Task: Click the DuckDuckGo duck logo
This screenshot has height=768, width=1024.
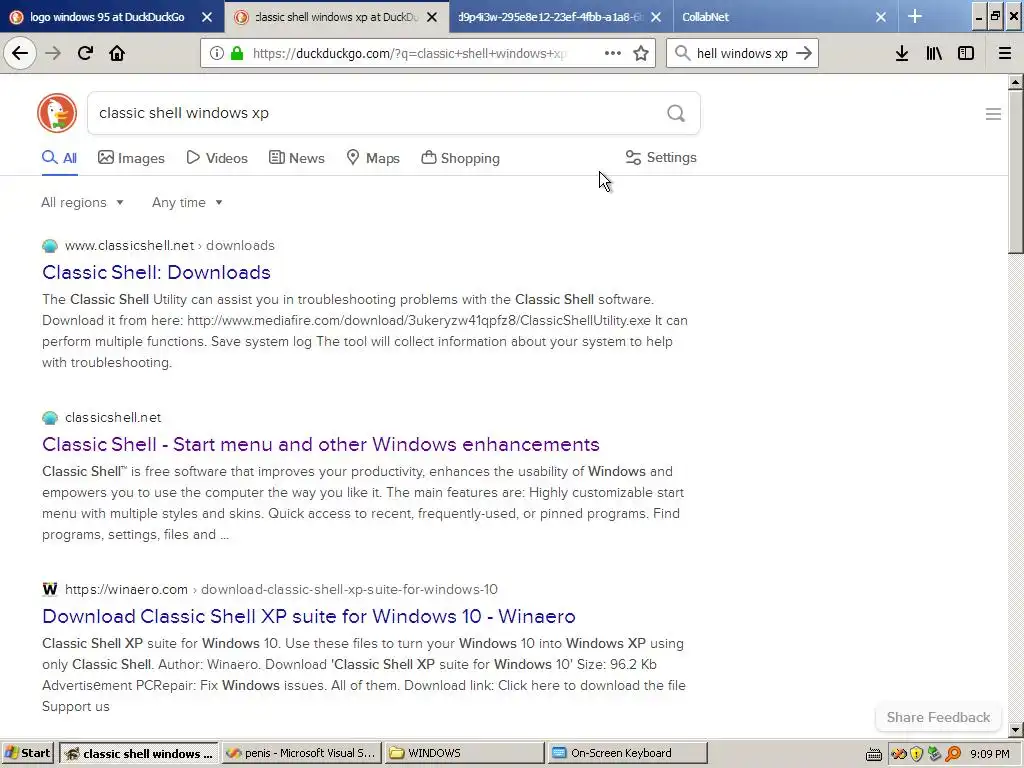Action: [x=57, y=113]
